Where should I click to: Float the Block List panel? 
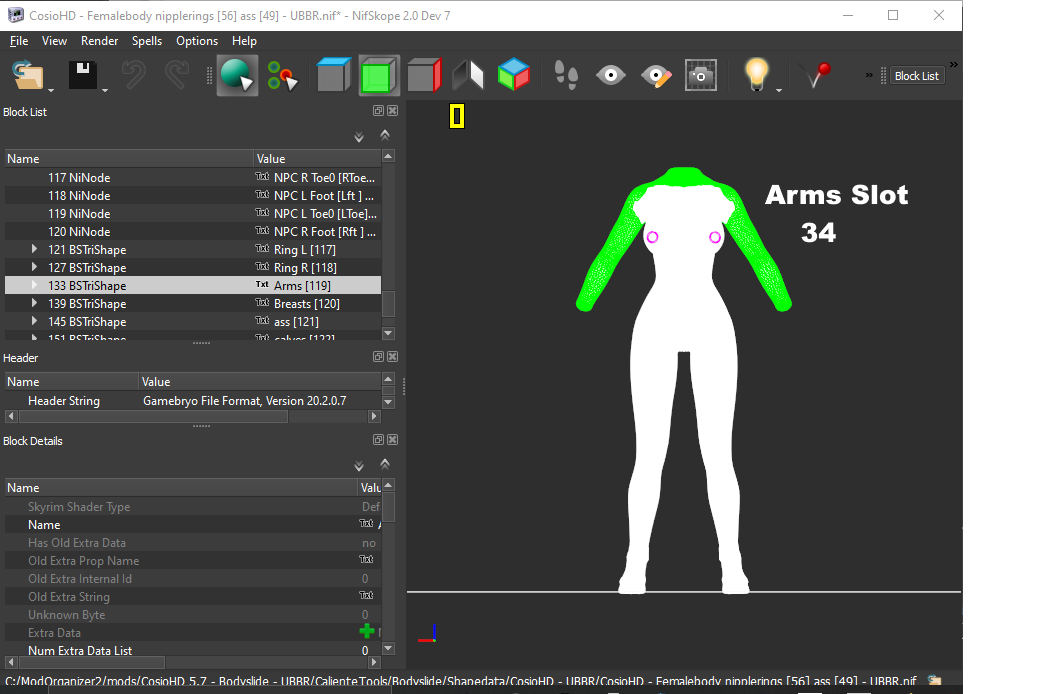(x=378, y=111)
